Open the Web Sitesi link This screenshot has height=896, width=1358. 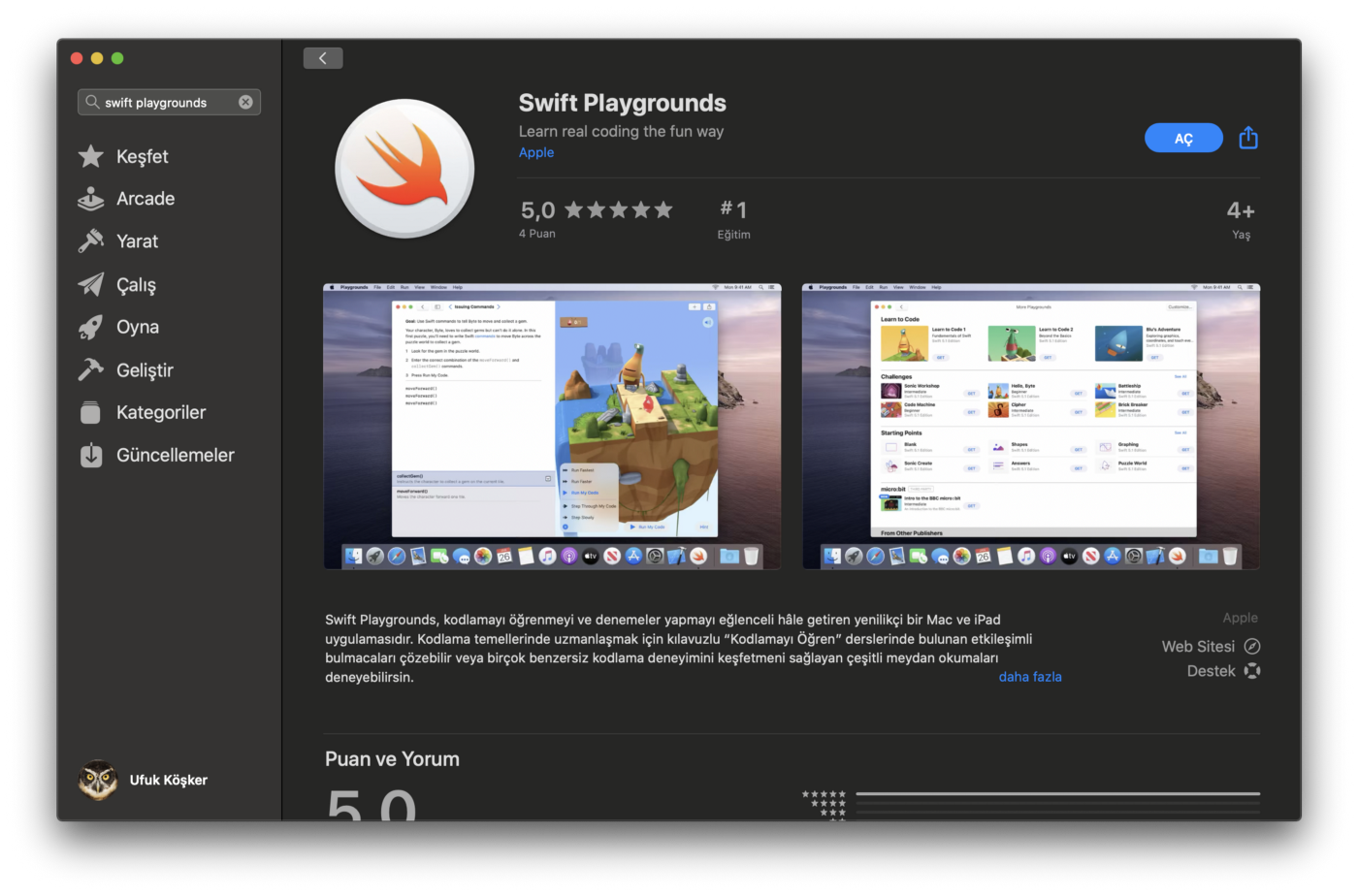pos(1210,646)
